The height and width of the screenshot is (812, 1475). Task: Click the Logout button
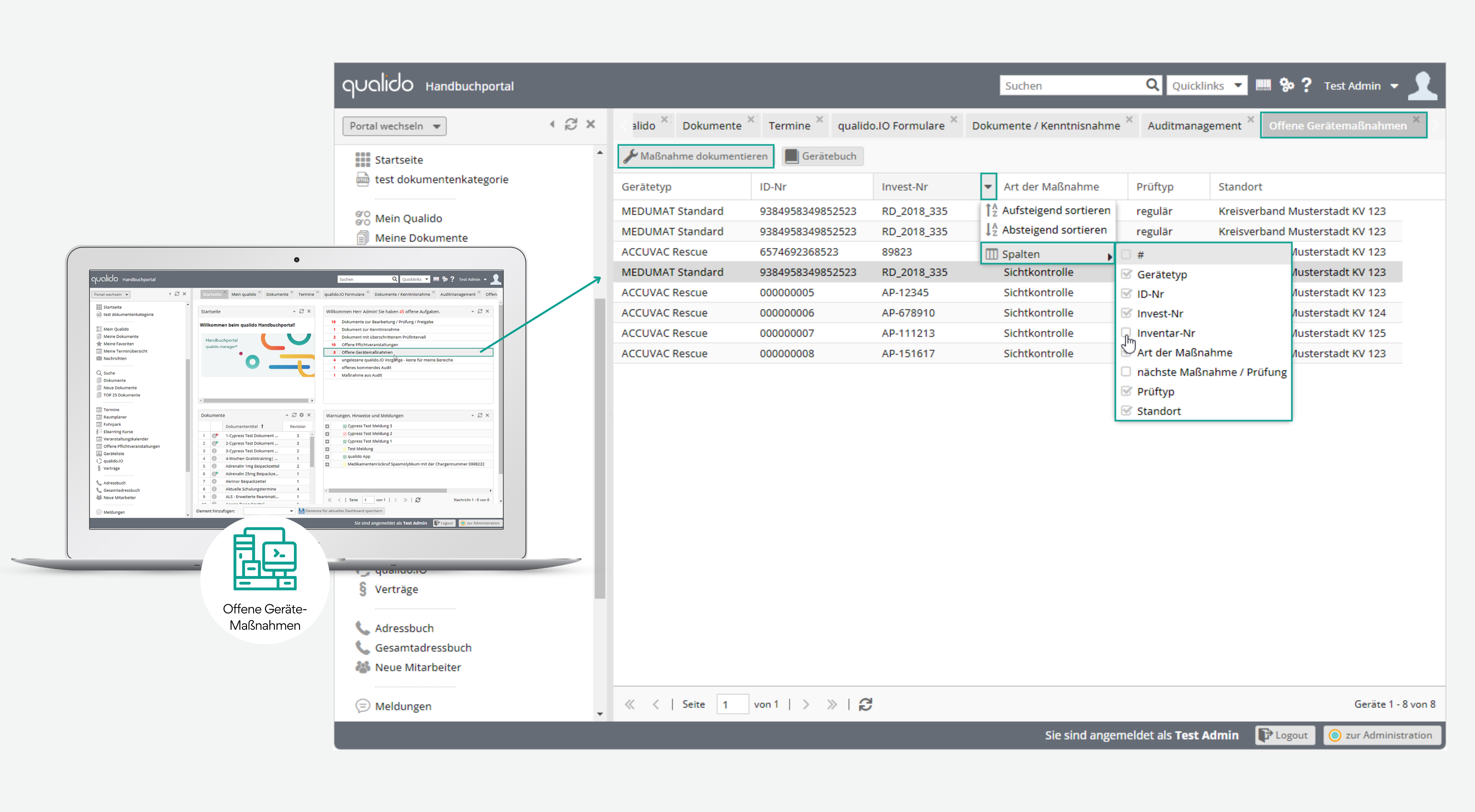click(x=1284, y=735)
